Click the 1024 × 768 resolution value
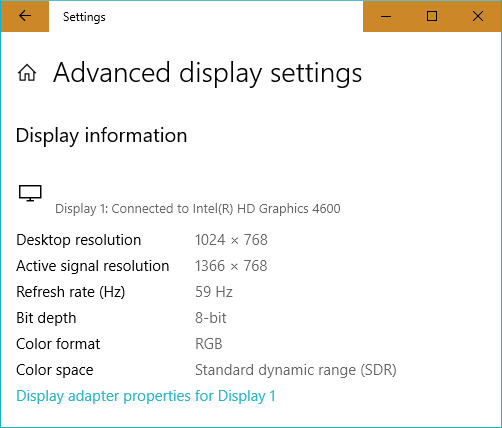The image size is (502, 428). tap(231, 240)
